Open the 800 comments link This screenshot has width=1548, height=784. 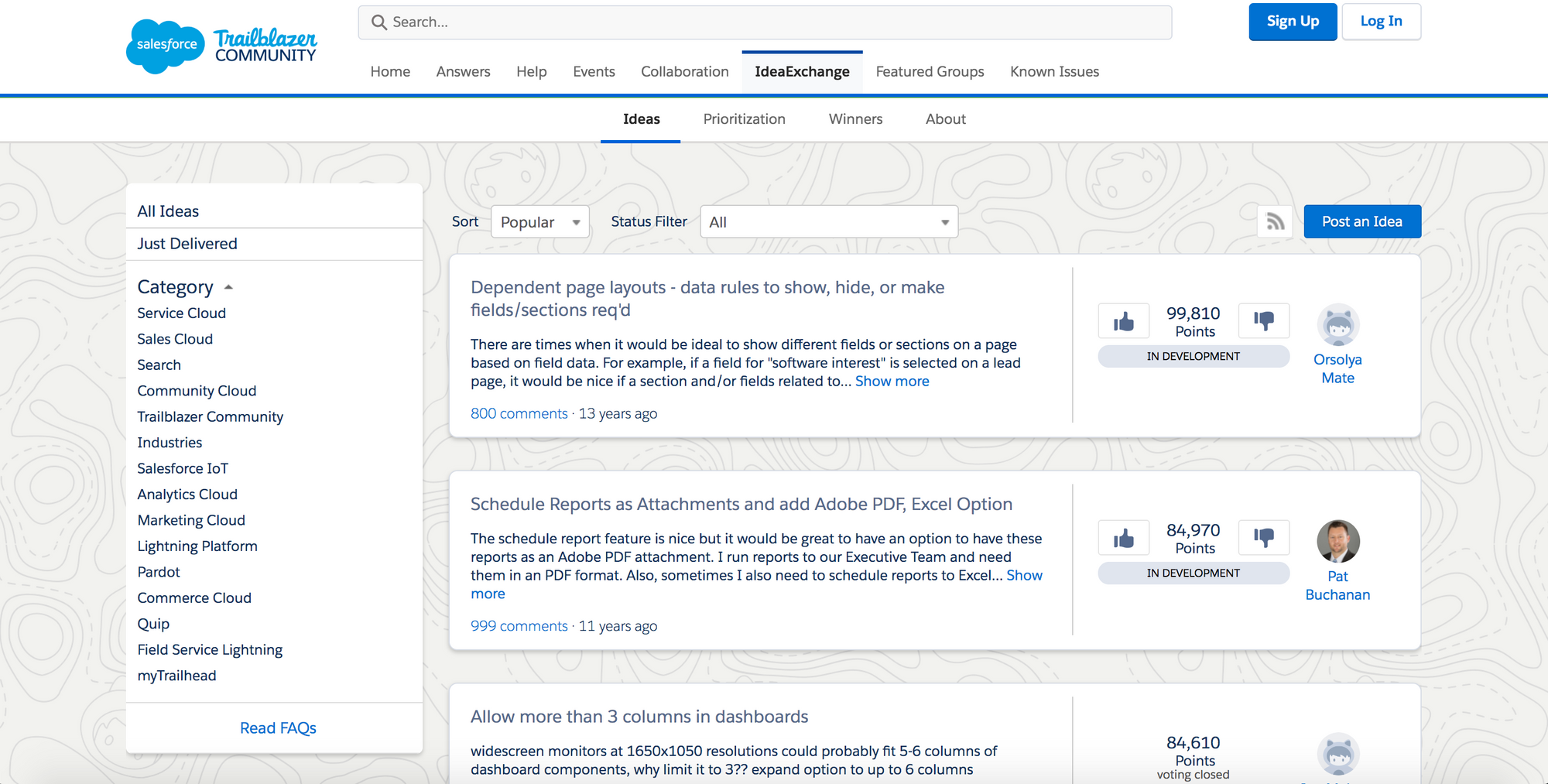tap(519, 414)
